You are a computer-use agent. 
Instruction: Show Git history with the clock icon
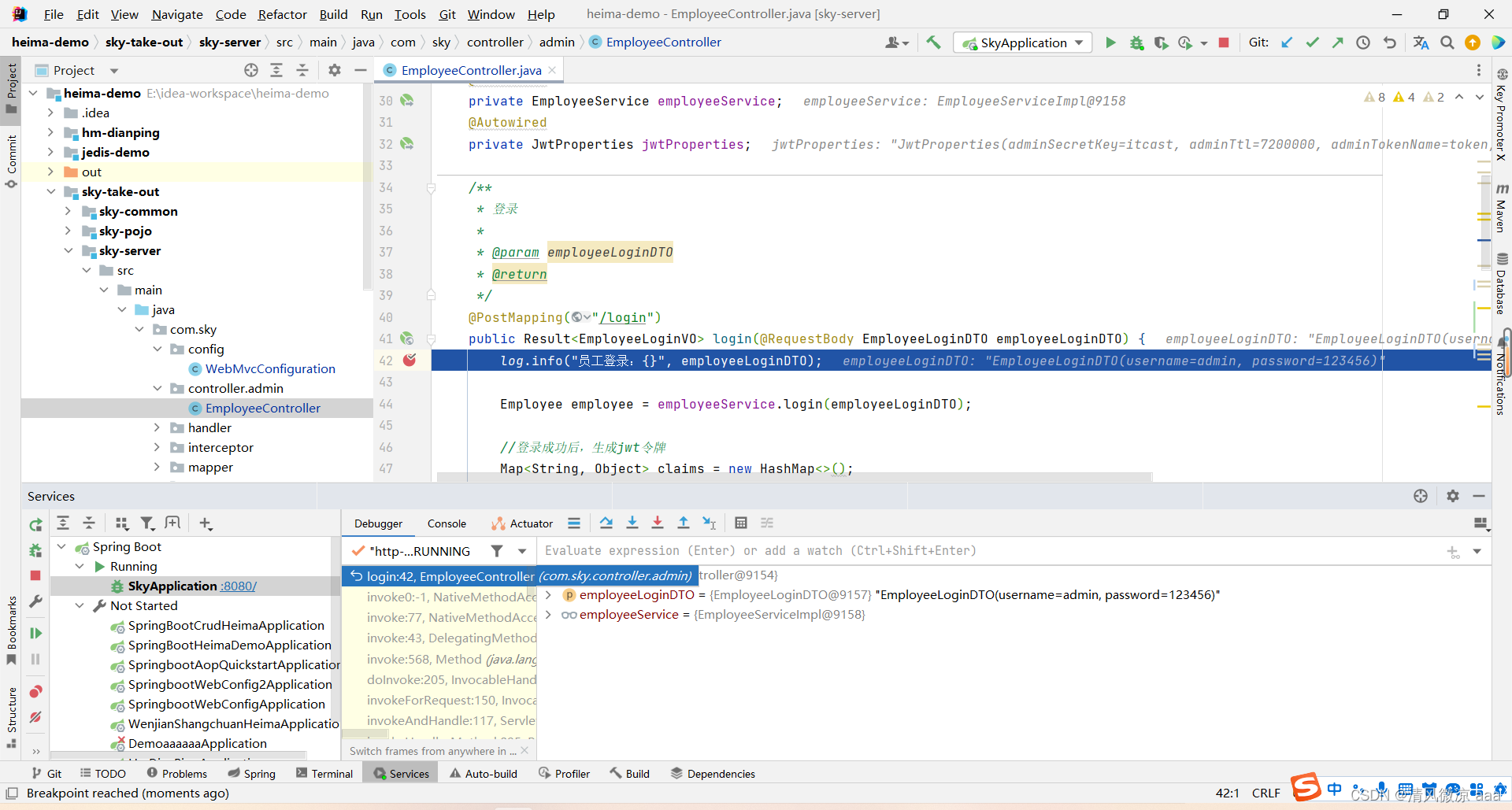point(1363,43)
